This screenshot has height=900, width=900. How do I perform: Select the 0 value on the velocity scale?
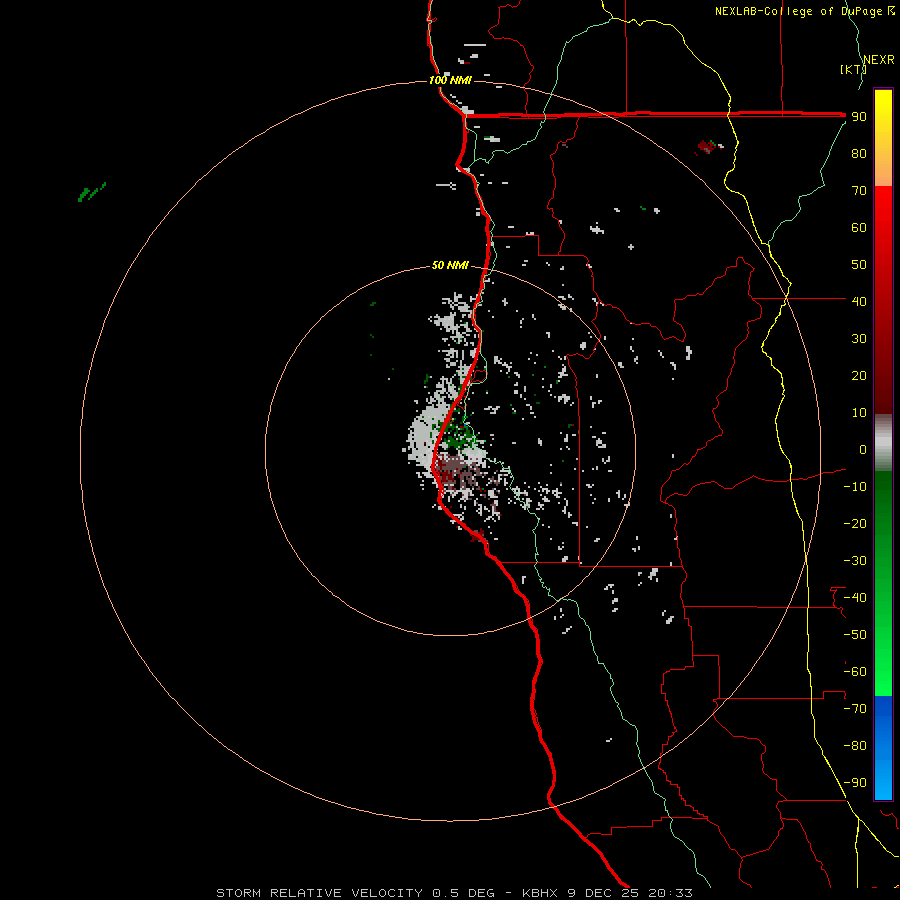[x=863, y=449]
